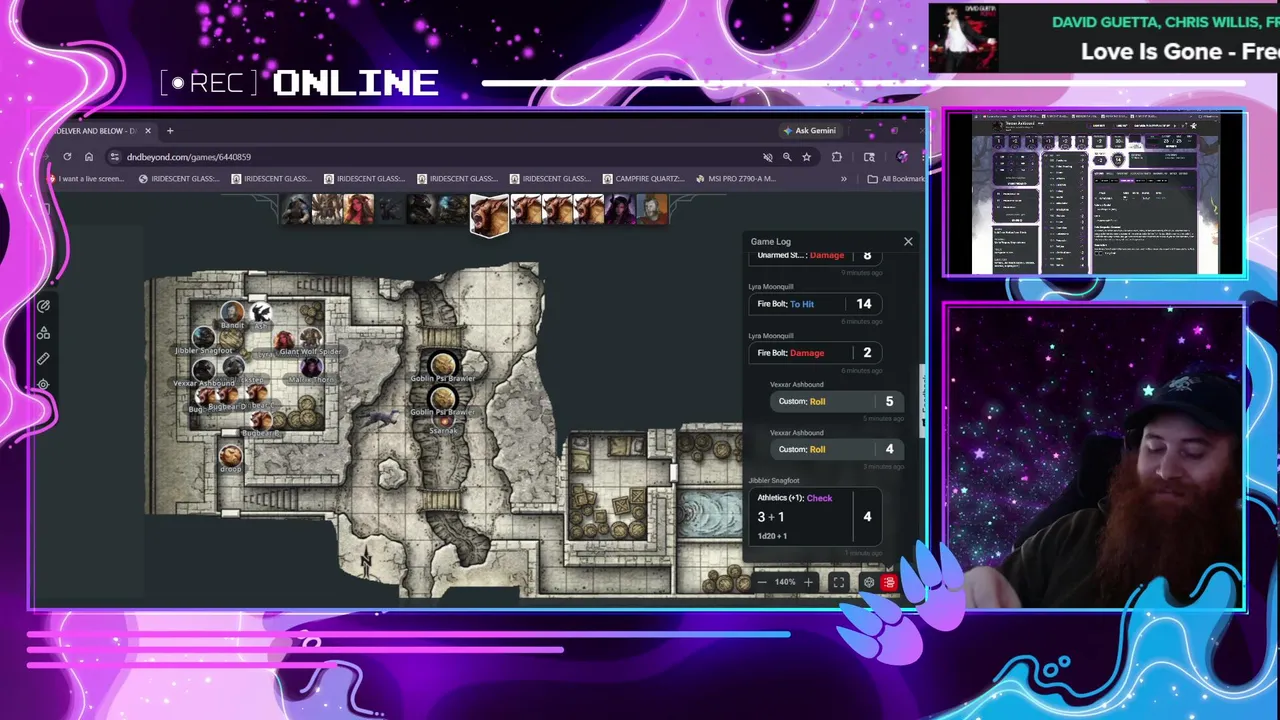Image resolution: width=1280 pixels, height=720 pixels.
Task: Click the eye-slash icon in address bar
Action: click(x=768, y=157)
